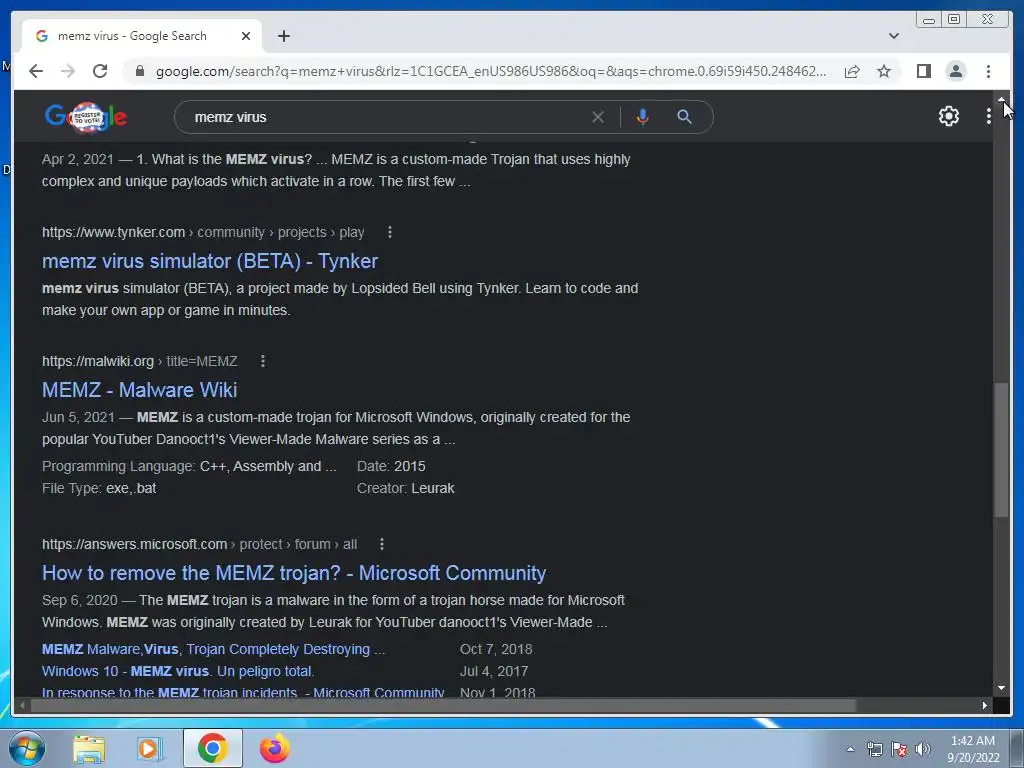
Task: Open Firefox from taskbar
Action: (x=274, y=748)
